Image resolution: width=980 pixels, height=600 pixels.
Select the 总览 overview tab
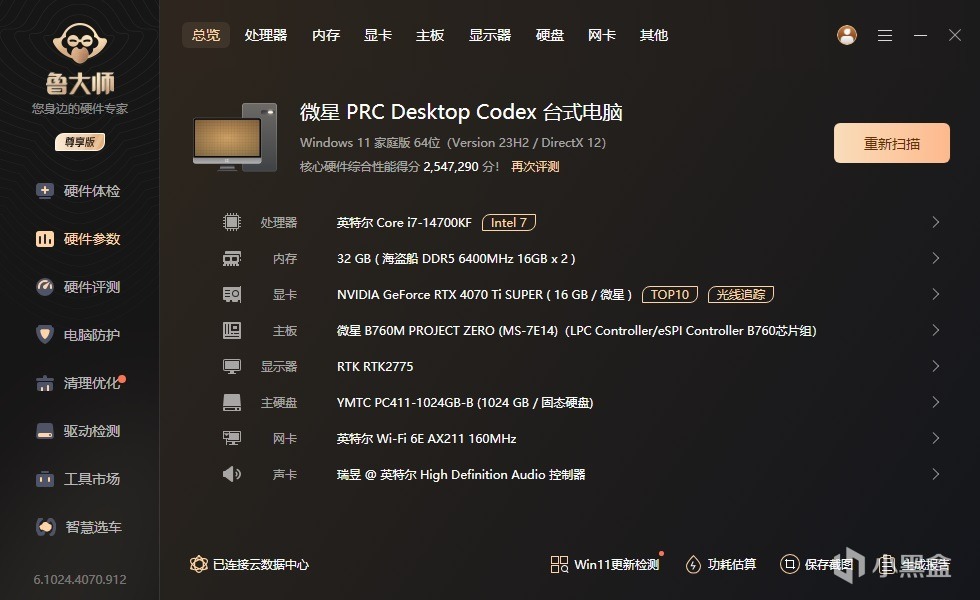pyautogui.click(x=206, y=35)
